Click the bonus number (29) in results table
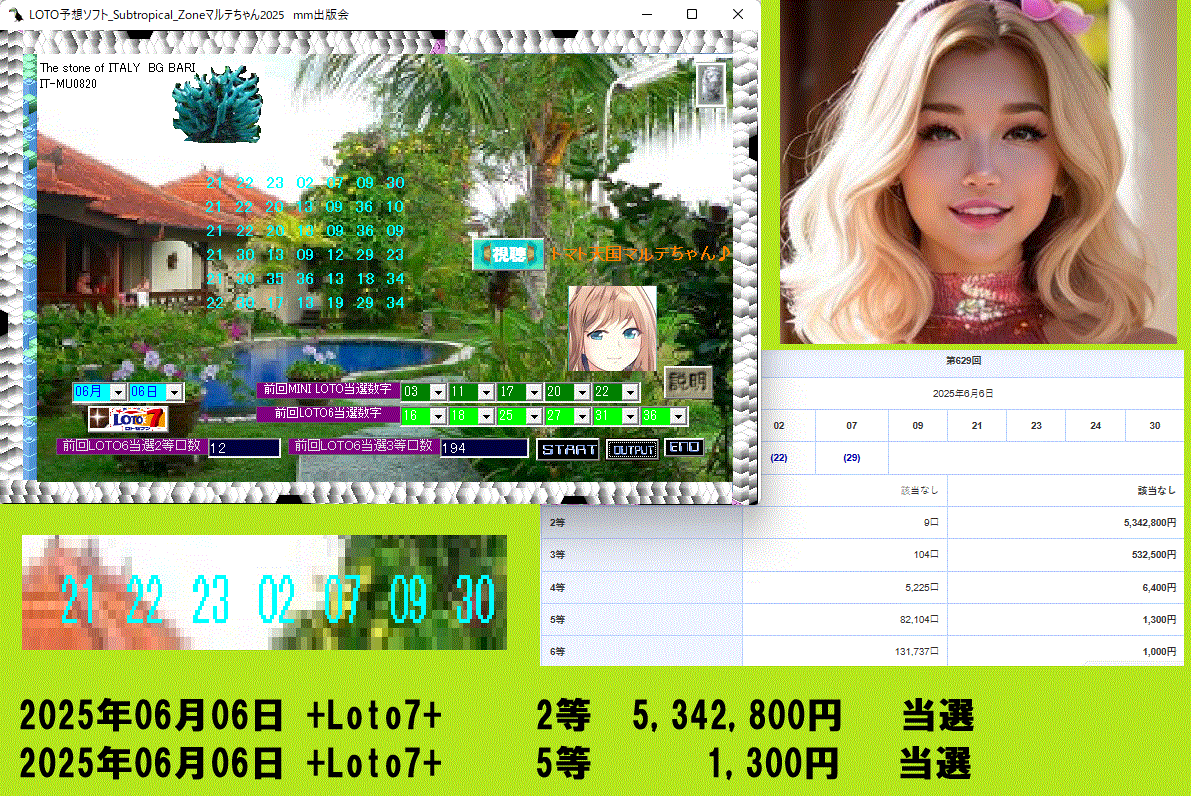1191x796 pixels. click(x=851, y=458)
